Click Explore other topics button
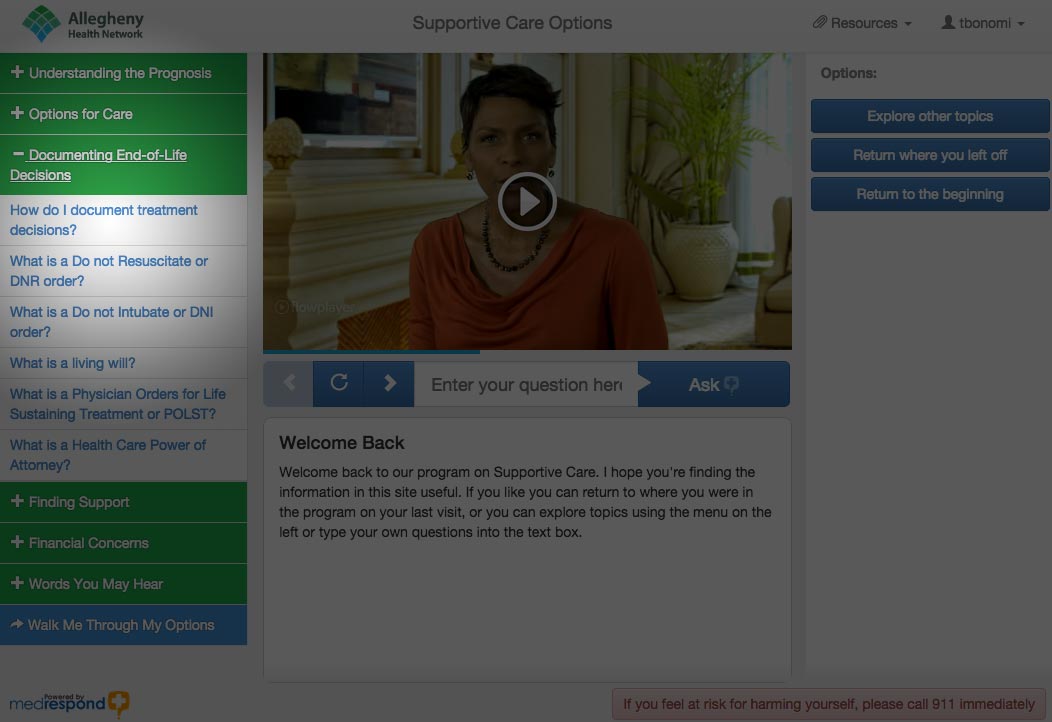Screen dimensions: 1052x722 pos(929,116)
